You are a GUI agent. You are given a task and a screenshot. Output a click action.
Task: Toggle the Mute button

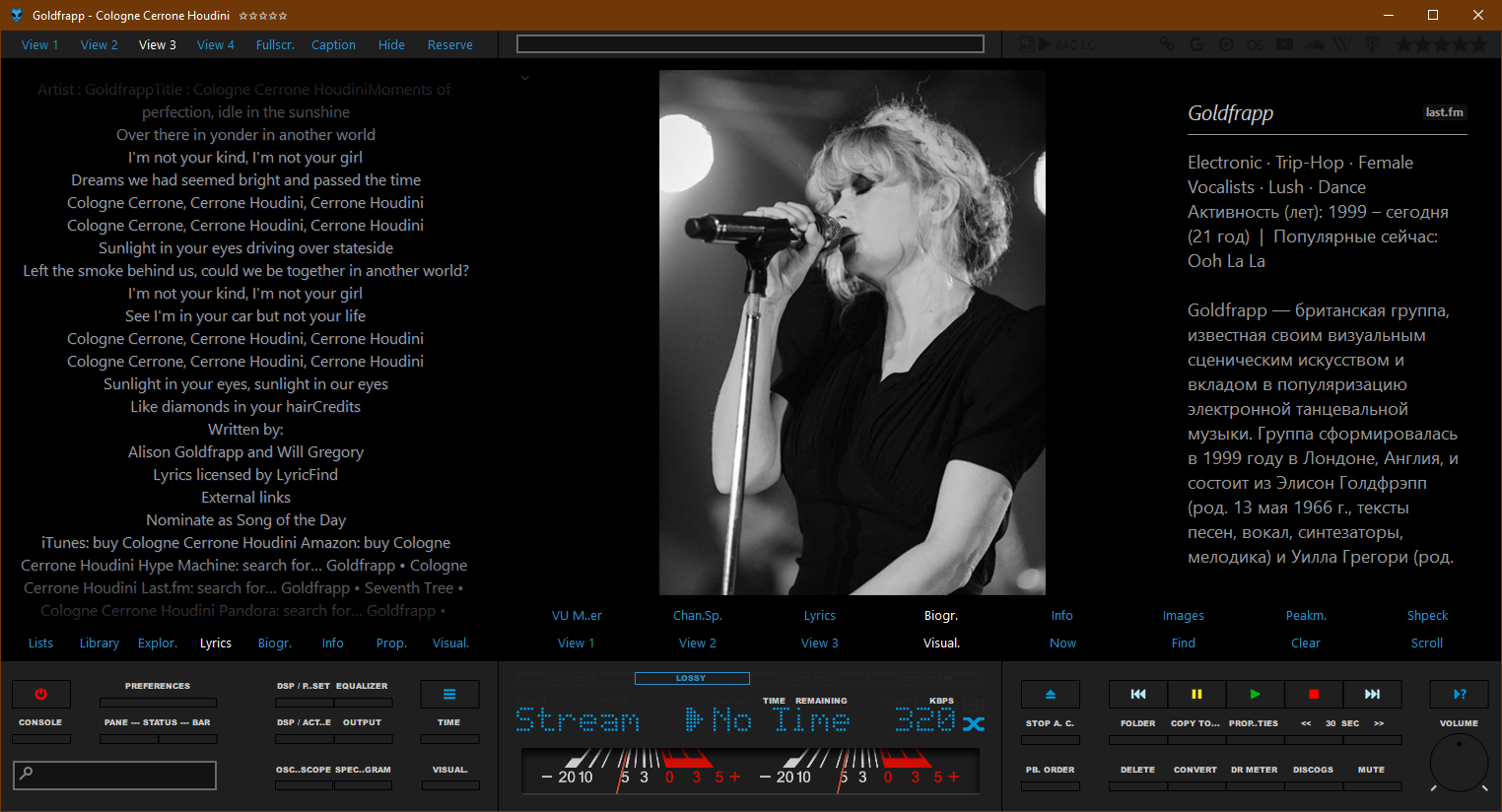click(x=1371, y=770)
